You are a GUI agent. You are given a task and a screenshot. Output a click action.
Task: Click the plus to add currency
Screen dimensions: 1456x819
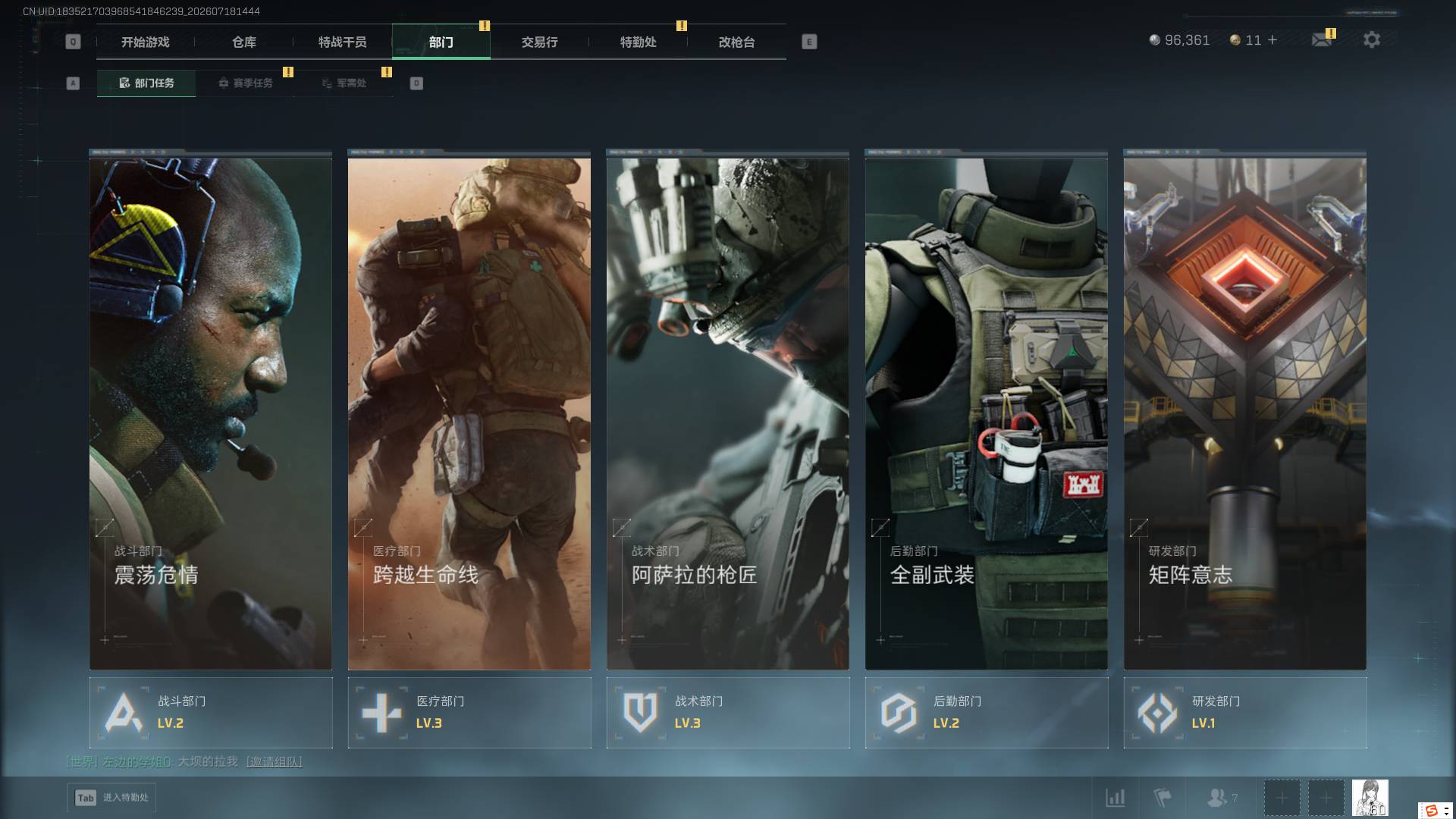(x=1272, y=39)
